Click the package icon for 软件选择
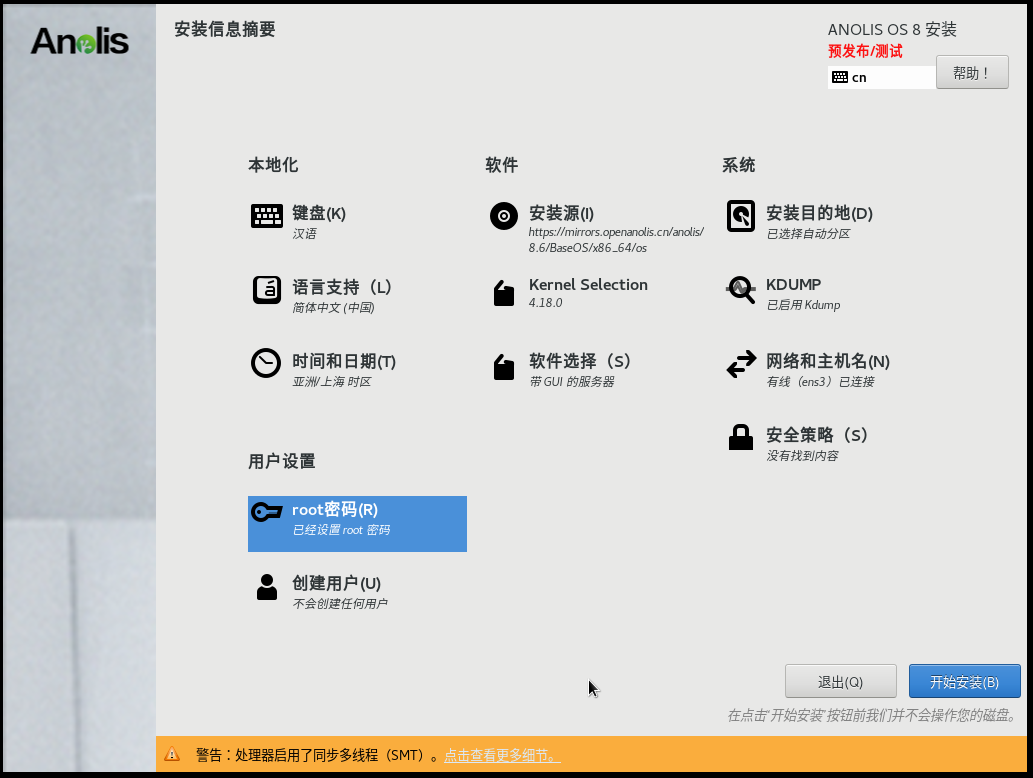The height and width of the screenshot is (778, 1033). pos(504,367)
